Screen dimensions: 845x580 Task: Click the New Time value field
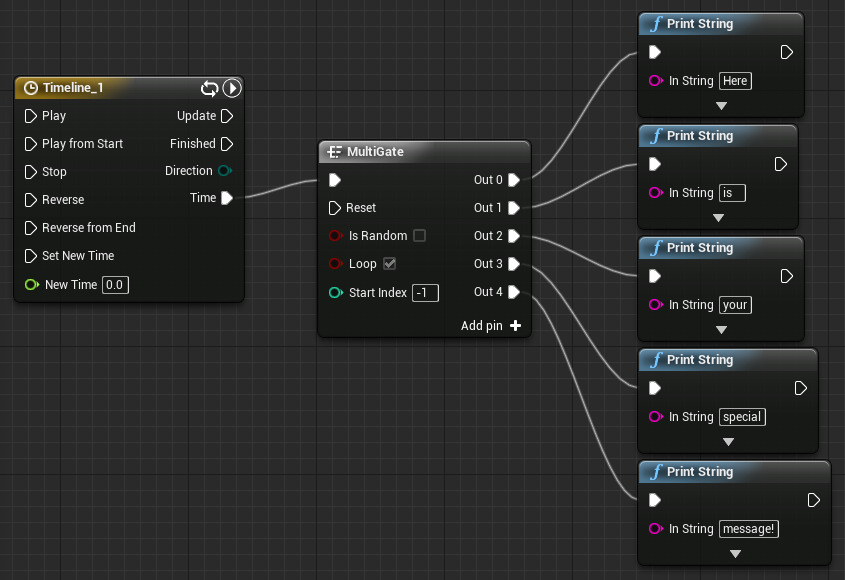pyautogui.click(x=115, y=285)
